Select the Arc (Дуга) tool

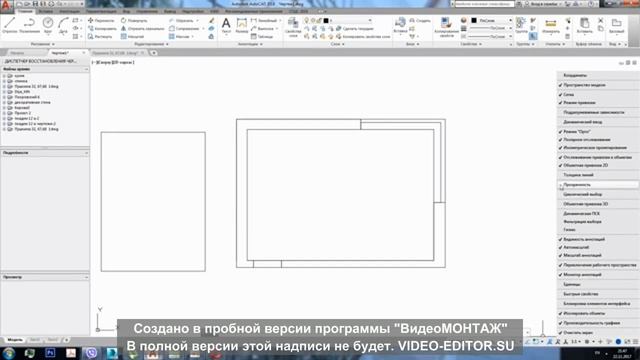63,25
